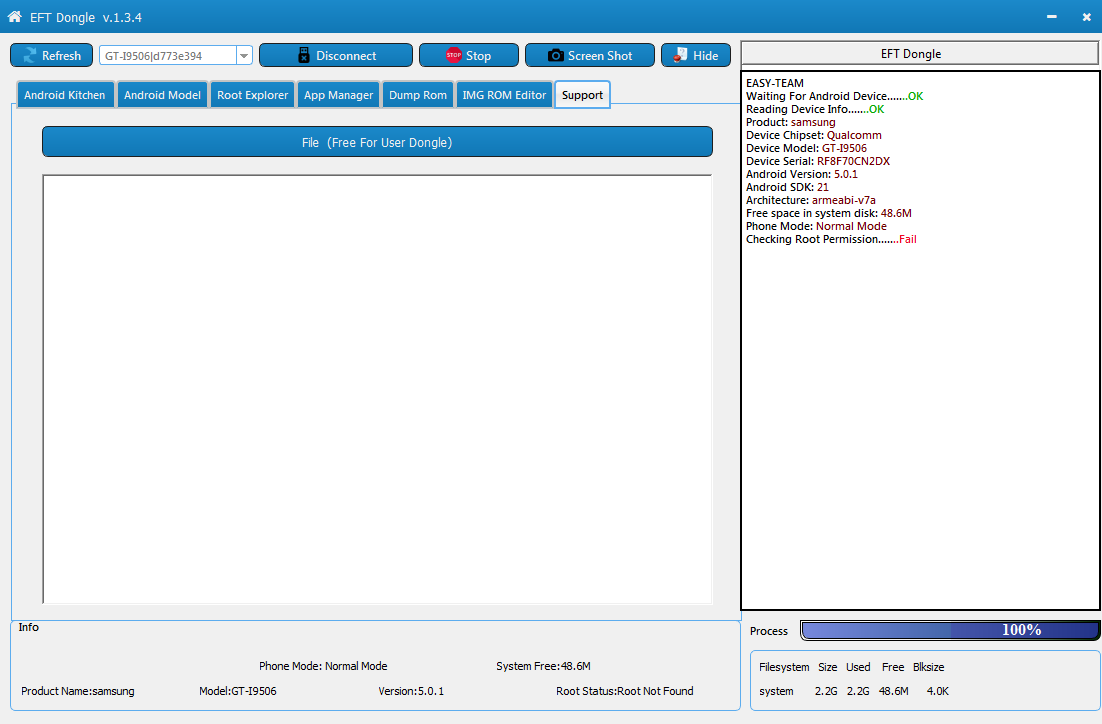Click the home icon in title bar
Viewport: 1102px width, 724px height.
14,17
